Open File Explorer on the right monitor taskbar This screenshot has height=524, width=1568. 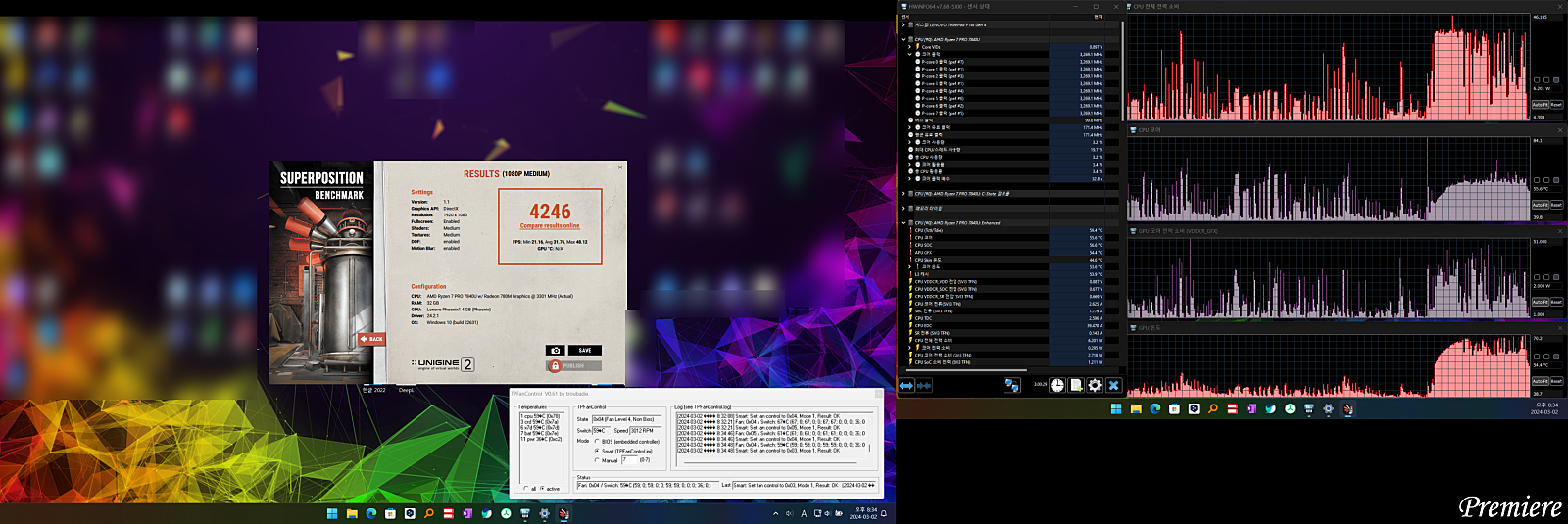pos(1136,409)
